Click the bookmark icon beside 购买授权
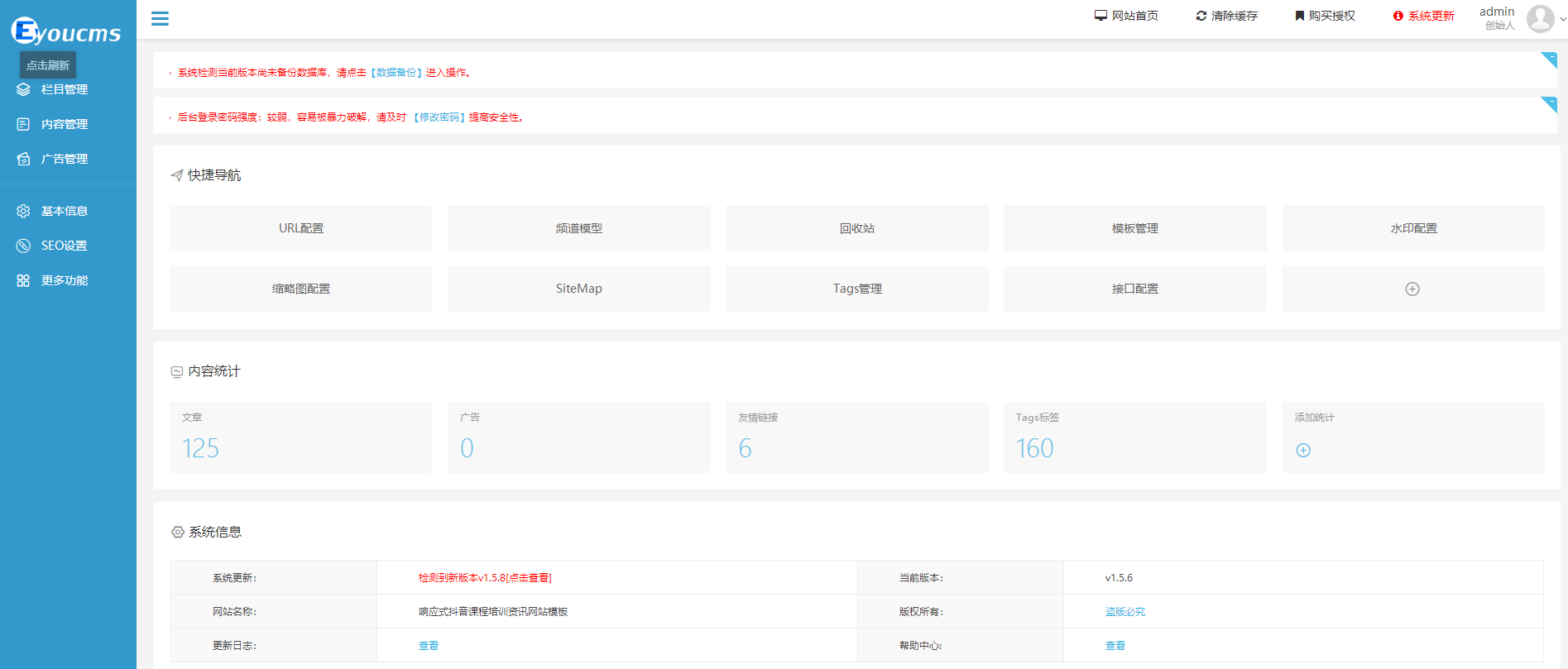1568x669 pixels. 1300,16
